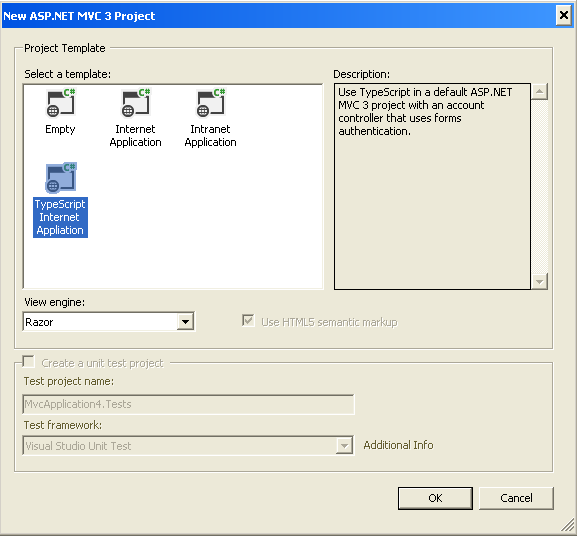Click the description scrollbar up arrow
577x536 pixels.
pos(539,92)
